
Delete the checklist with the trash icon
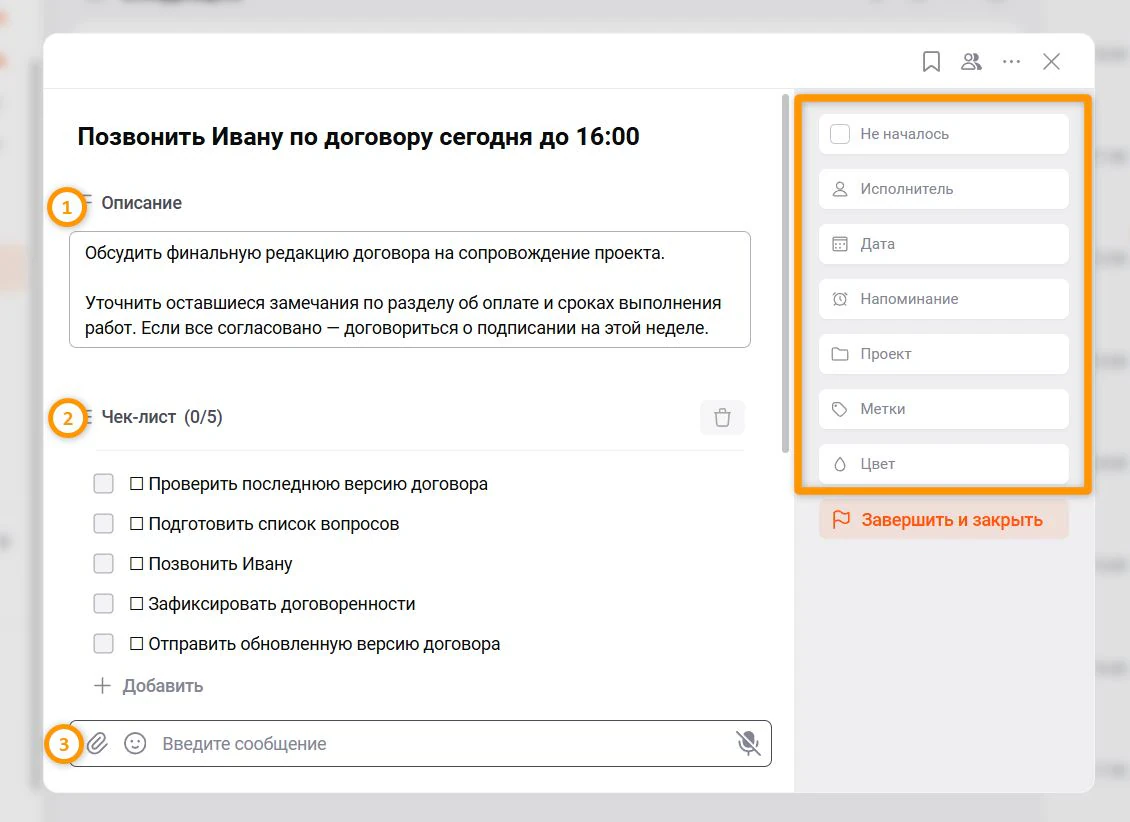(722, 417)
